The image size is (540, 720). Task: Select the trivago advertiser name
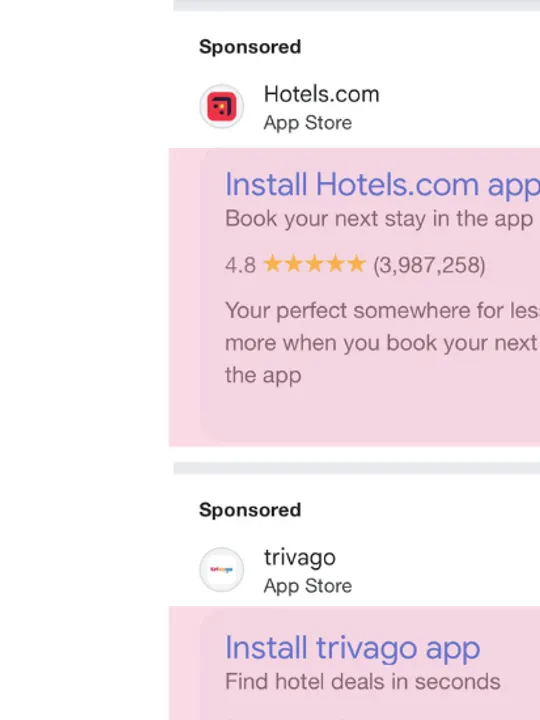pyautogui.click(x=300, y=557)
